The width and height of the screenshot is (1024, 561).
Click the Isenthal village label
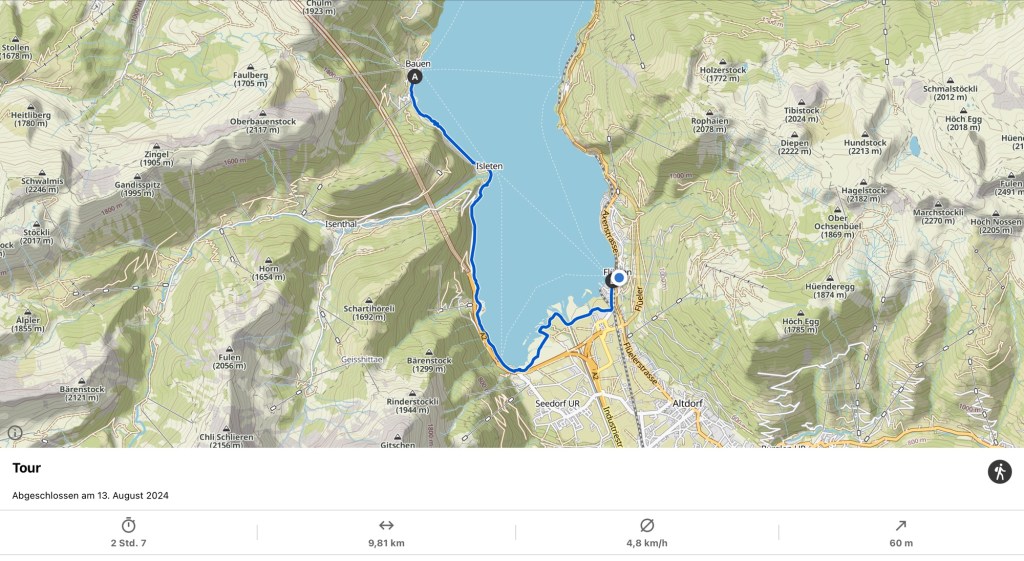(x=341, y=224)
